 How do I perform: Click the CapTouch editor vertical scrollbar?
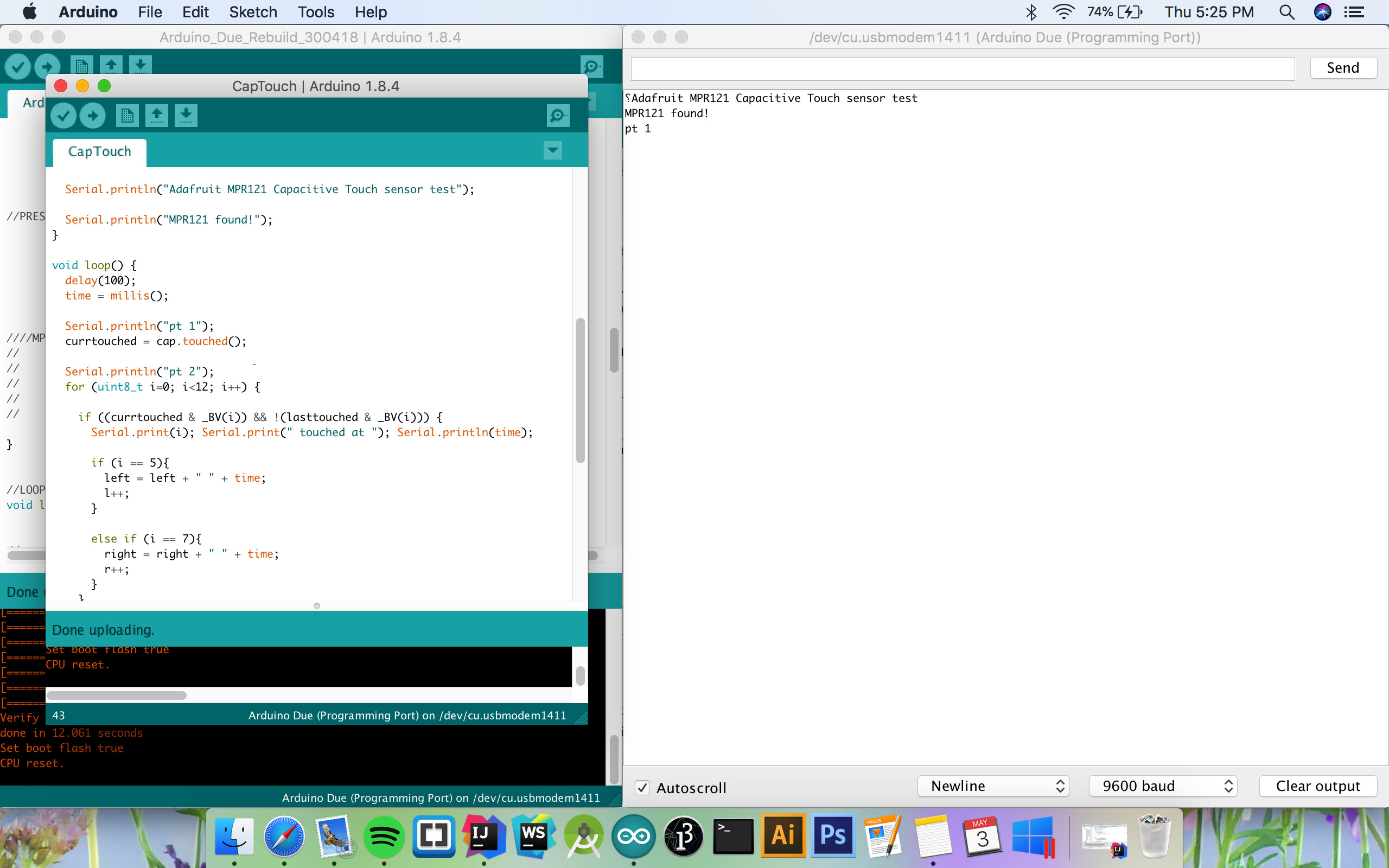[579, 391]
